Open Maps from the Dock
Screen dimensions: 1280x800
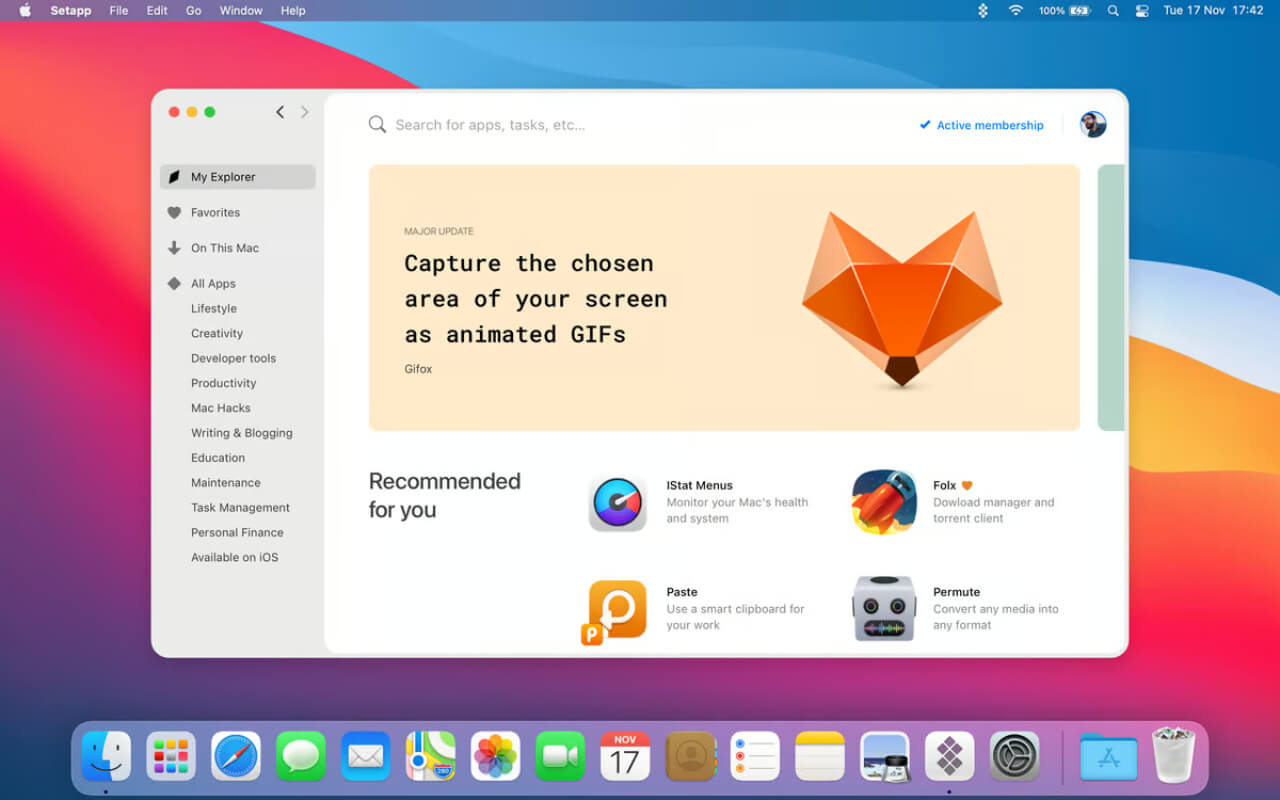coord(431,756)
